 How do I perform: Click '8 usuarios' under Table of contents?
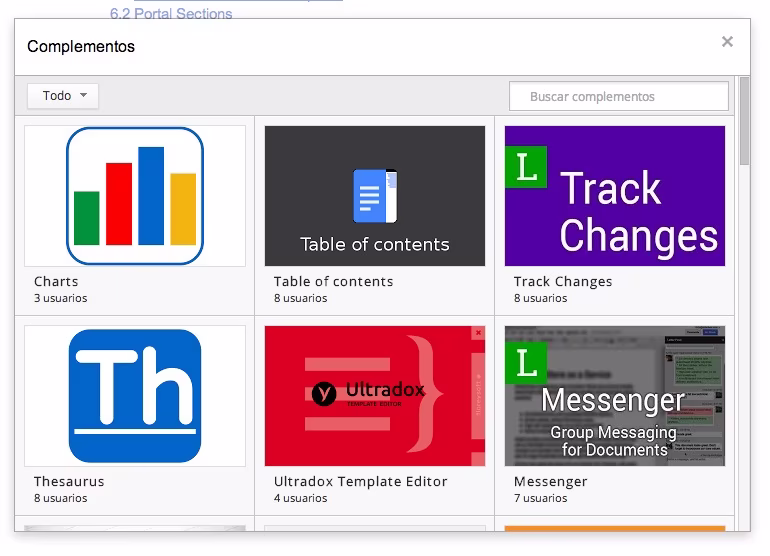pyautogui.click(x=301, y=298)
